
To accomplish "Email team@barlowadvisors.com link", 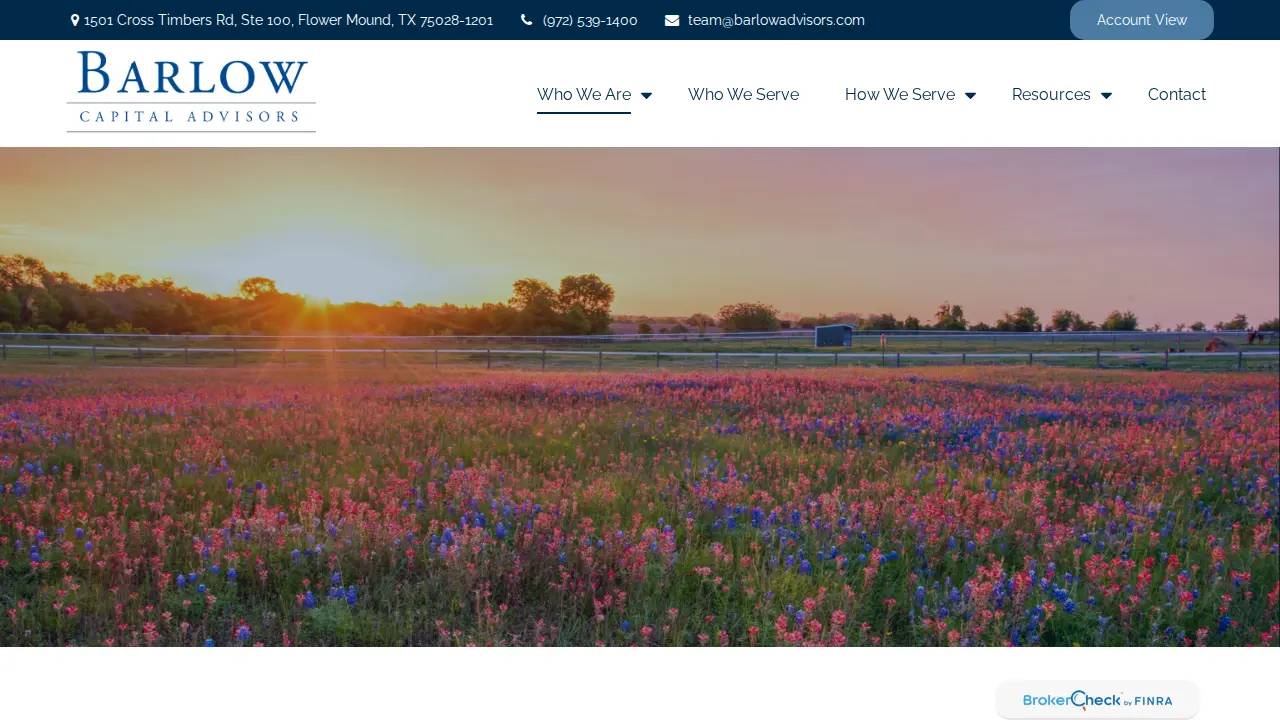I will pyautogui.click(x=776, y=20).
